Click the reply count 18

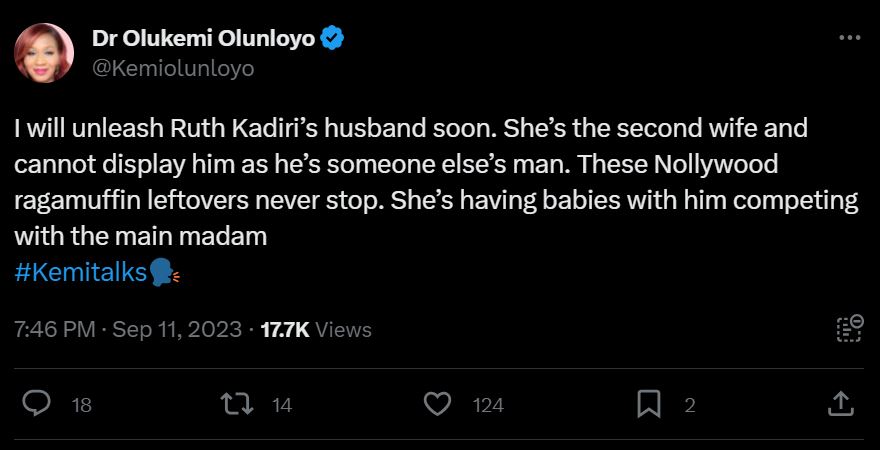83,405
